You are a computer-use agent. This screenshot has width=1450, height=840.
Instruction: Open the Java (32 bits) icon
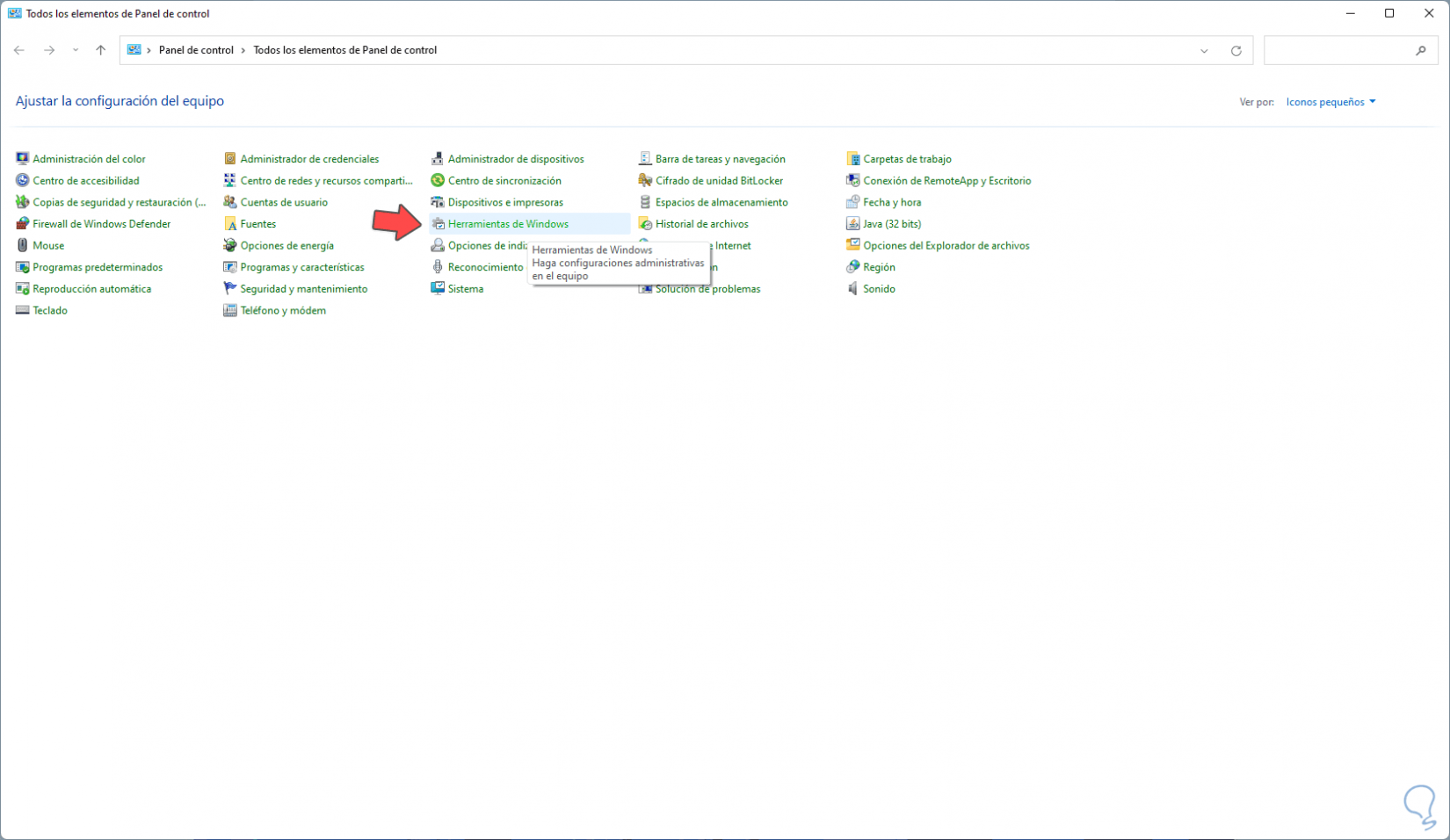click(x=852, y=224)
